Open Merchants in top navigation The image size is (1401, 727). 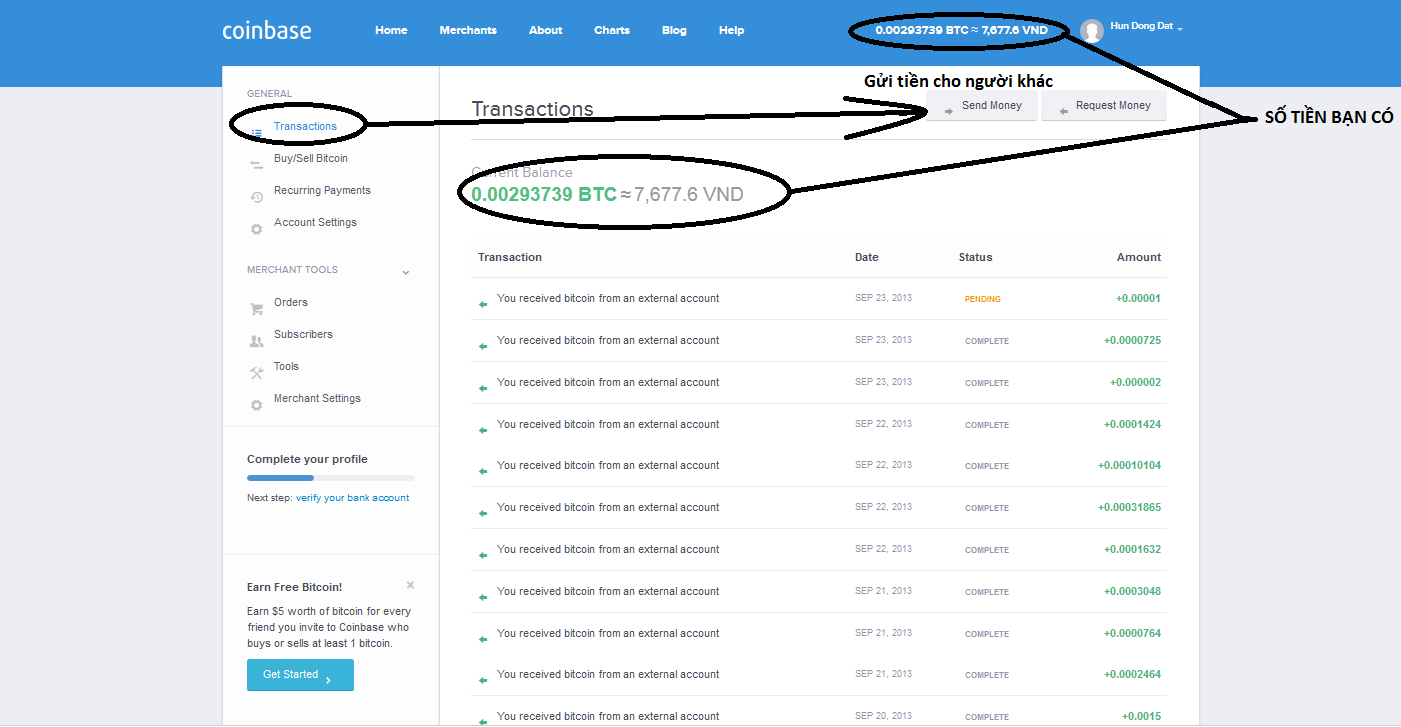468,30
